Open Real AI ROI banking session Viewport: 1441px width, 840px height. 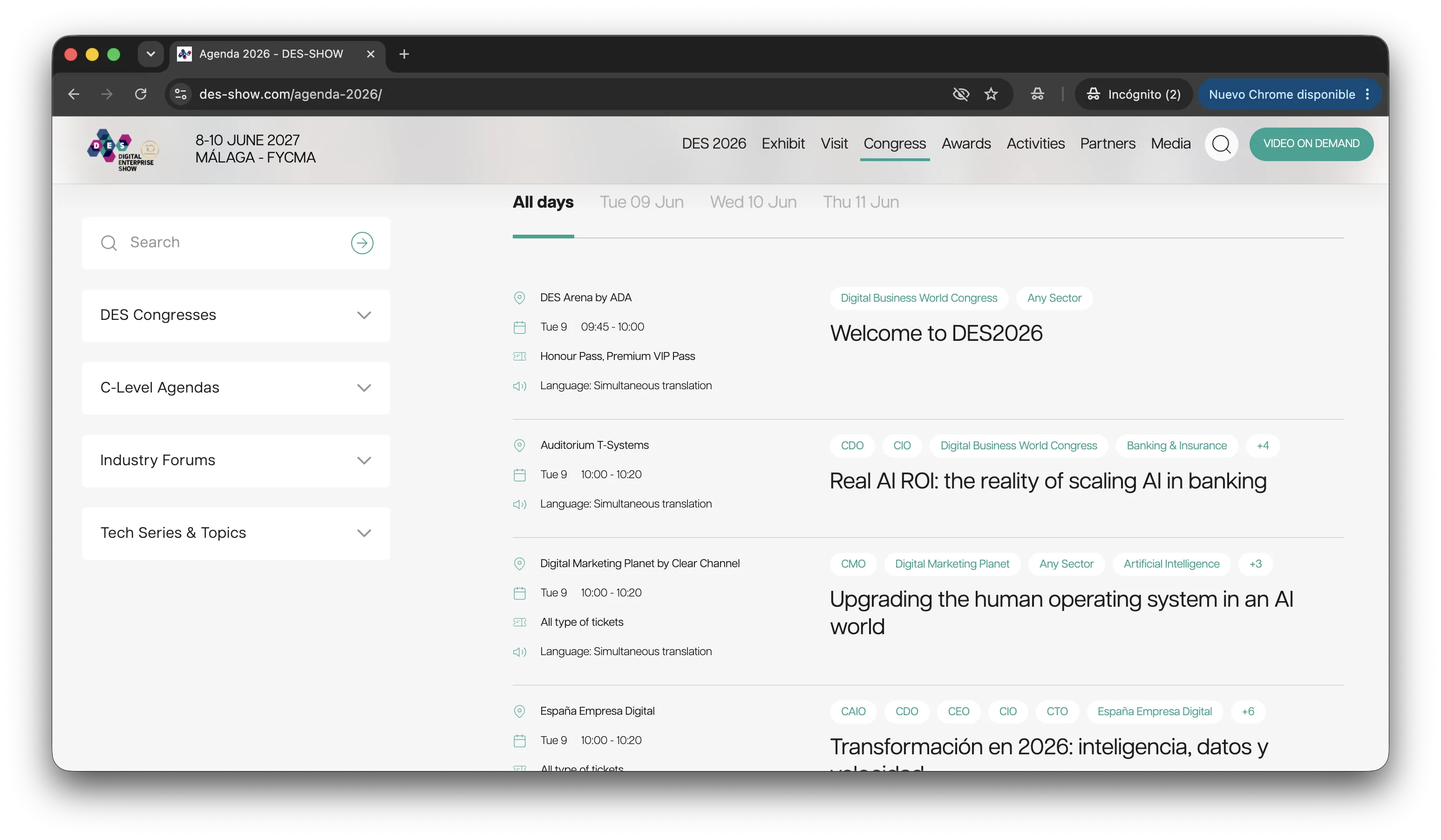pyautogui.click(x=1048, y=481)
